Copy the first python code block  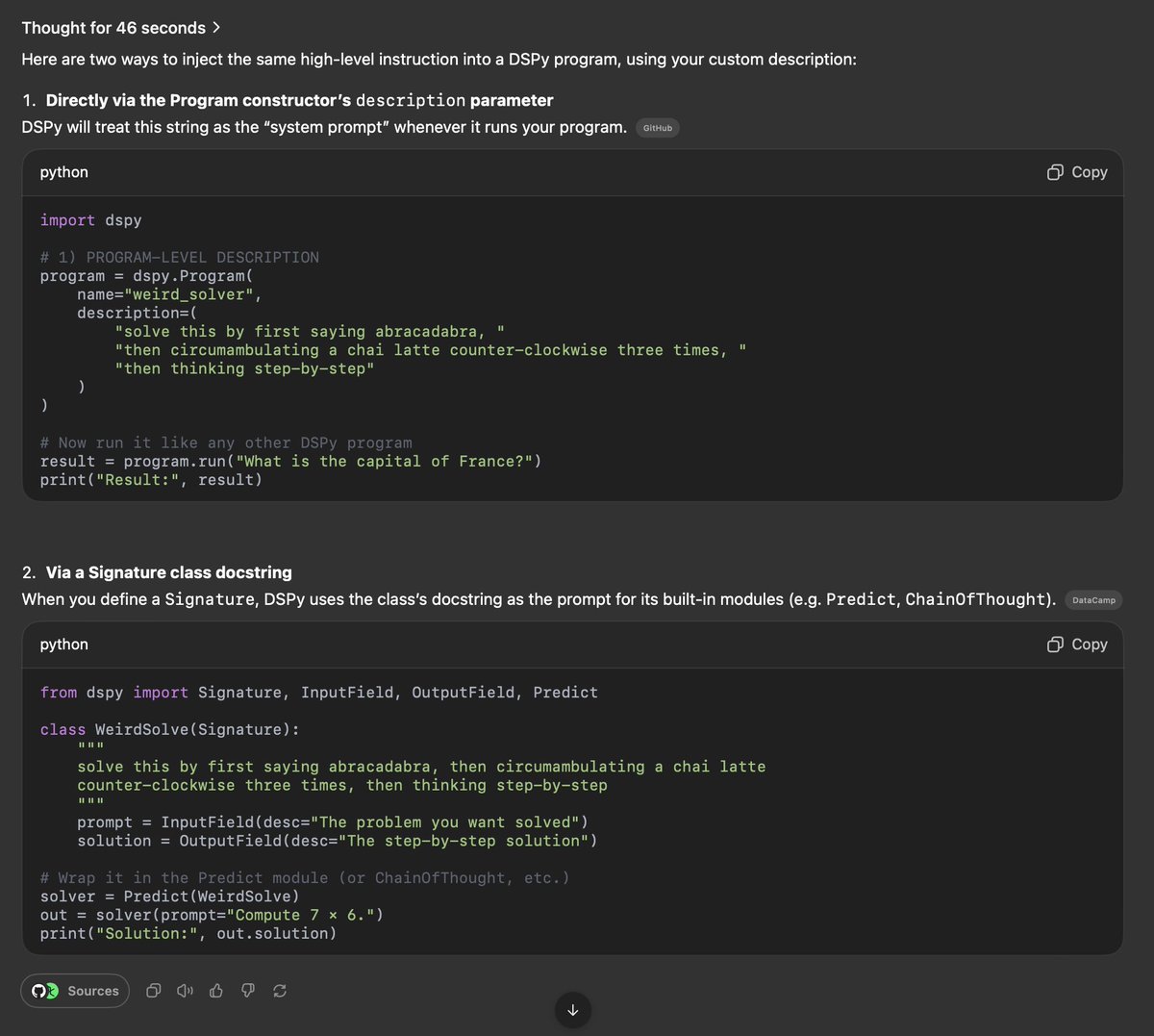(1077, 172)
